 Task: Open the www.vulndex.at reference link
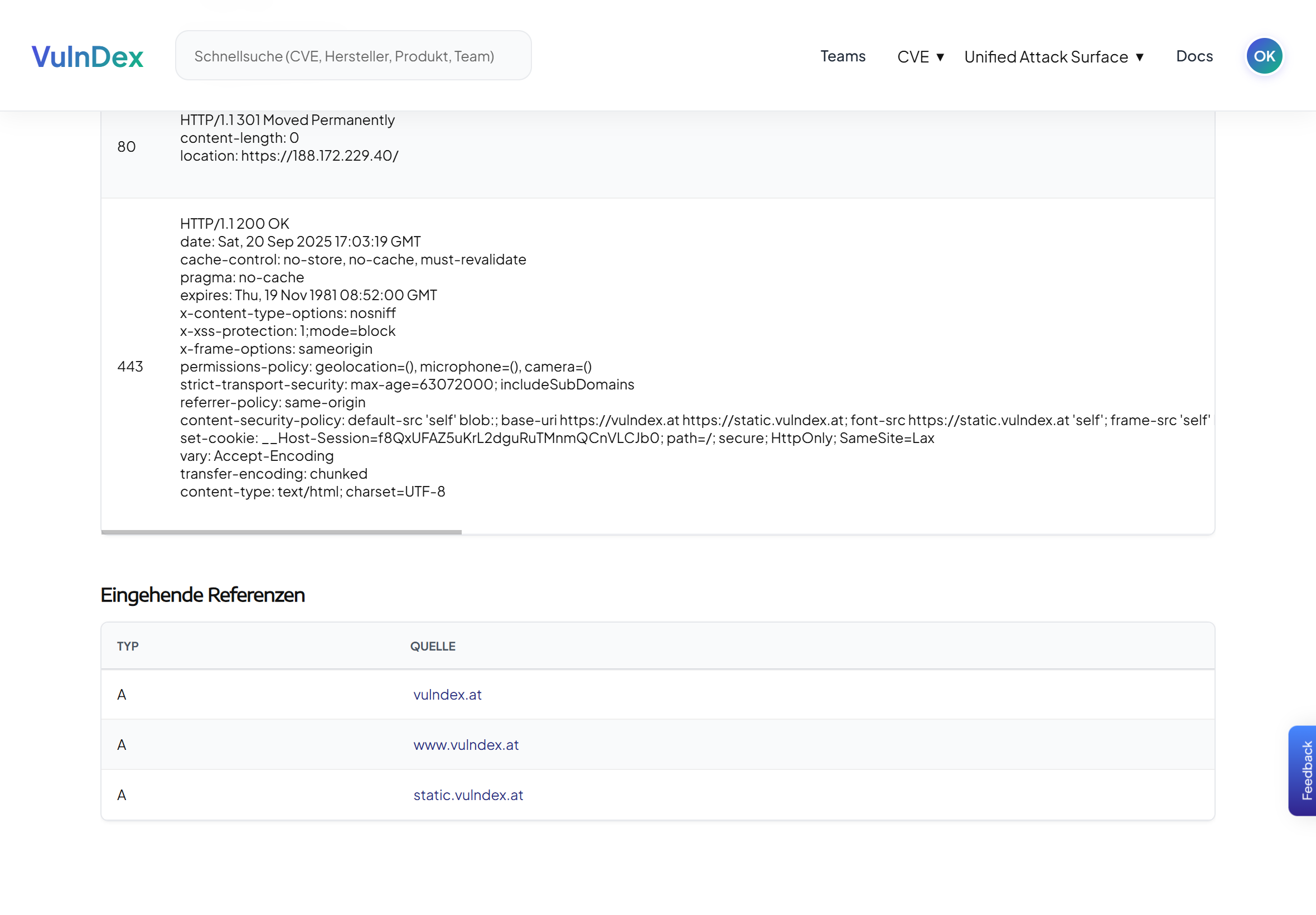click(x=465, y=745)
